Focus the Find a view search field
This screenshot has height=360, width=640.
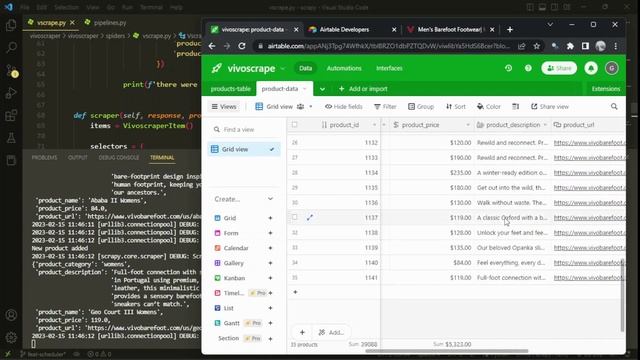(244, 129)
